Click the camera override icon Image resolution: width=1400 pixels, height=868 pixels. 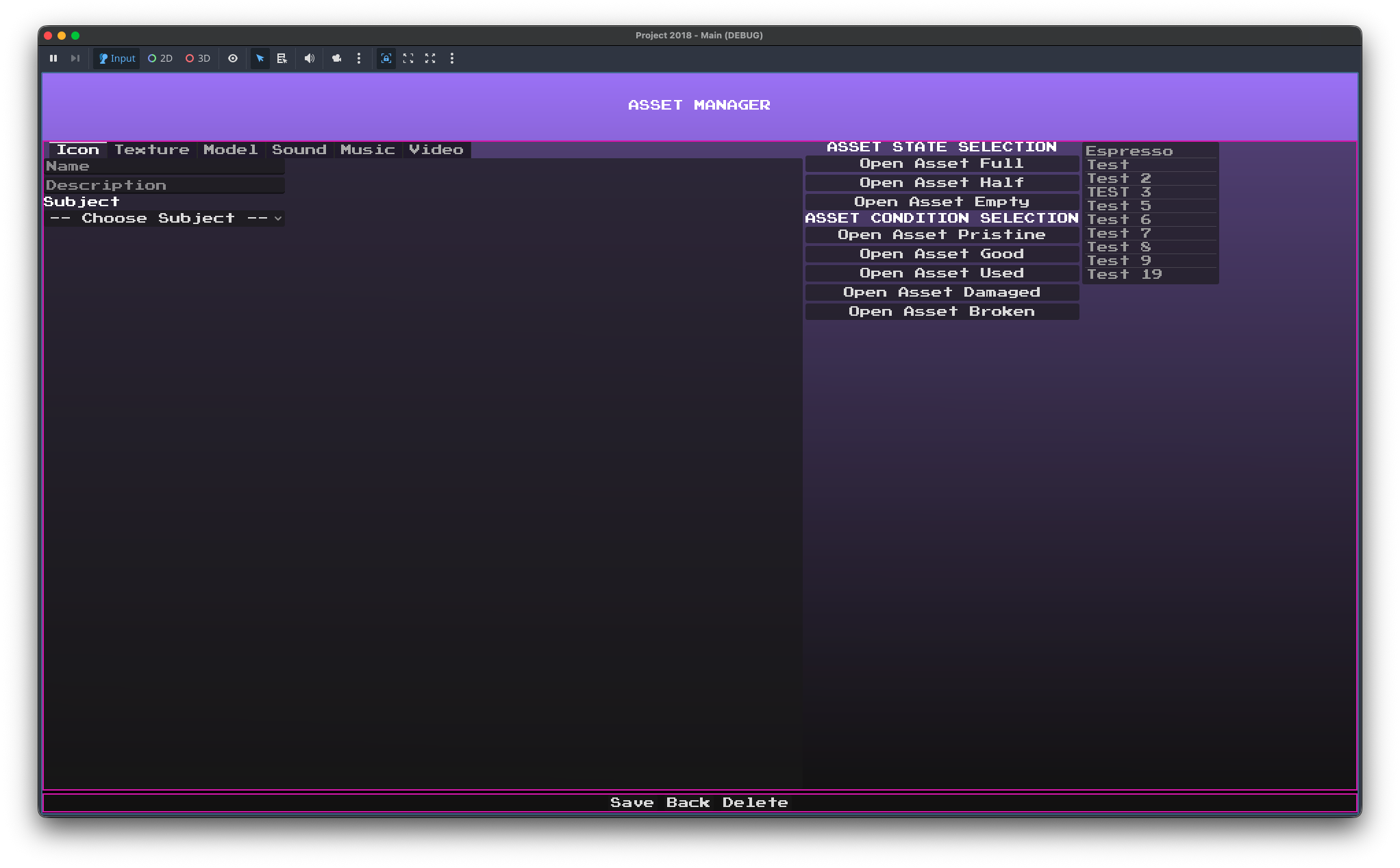336,58
